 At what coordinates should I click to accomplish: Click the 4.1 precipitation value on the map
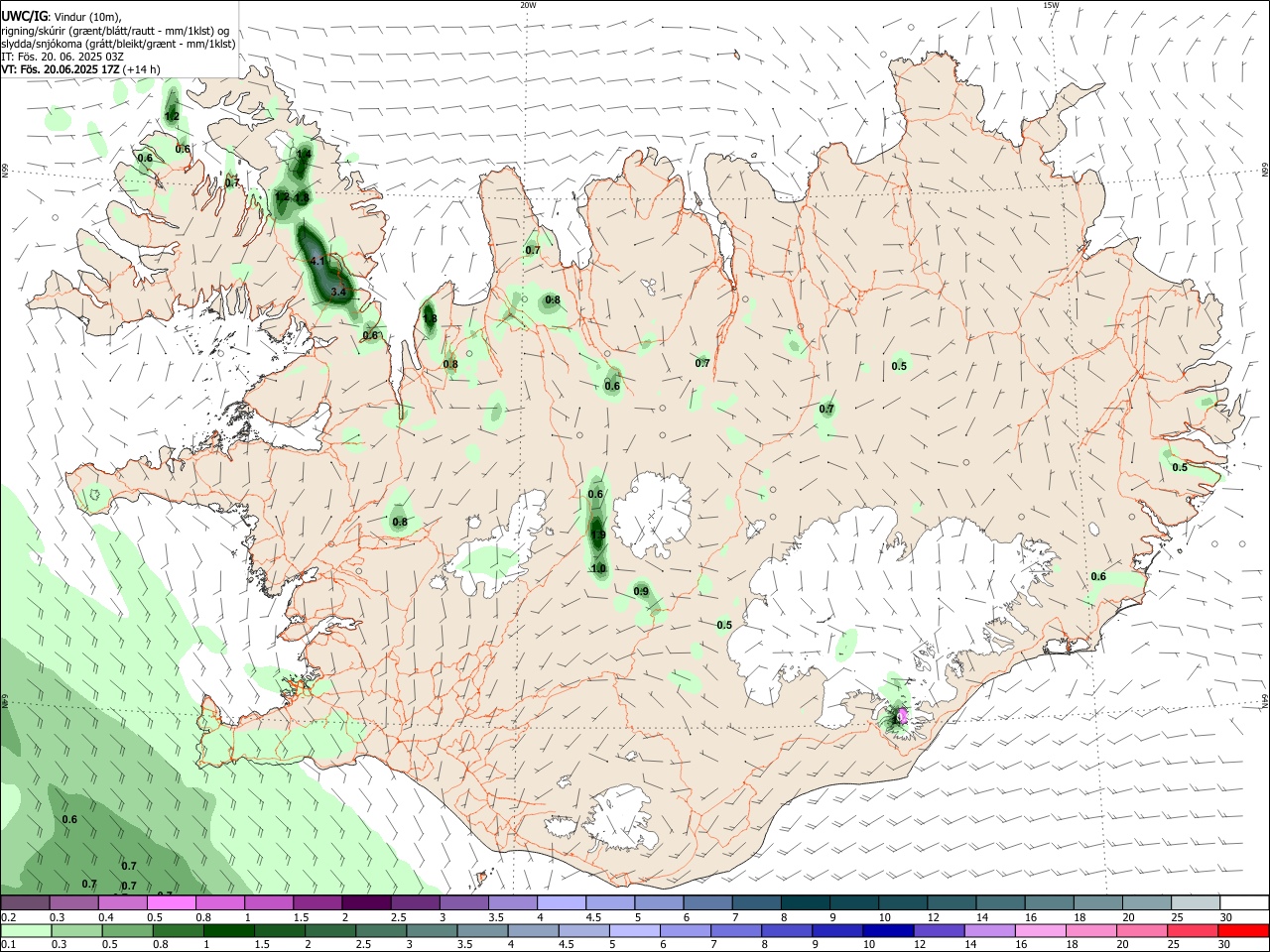pos(318,261)
